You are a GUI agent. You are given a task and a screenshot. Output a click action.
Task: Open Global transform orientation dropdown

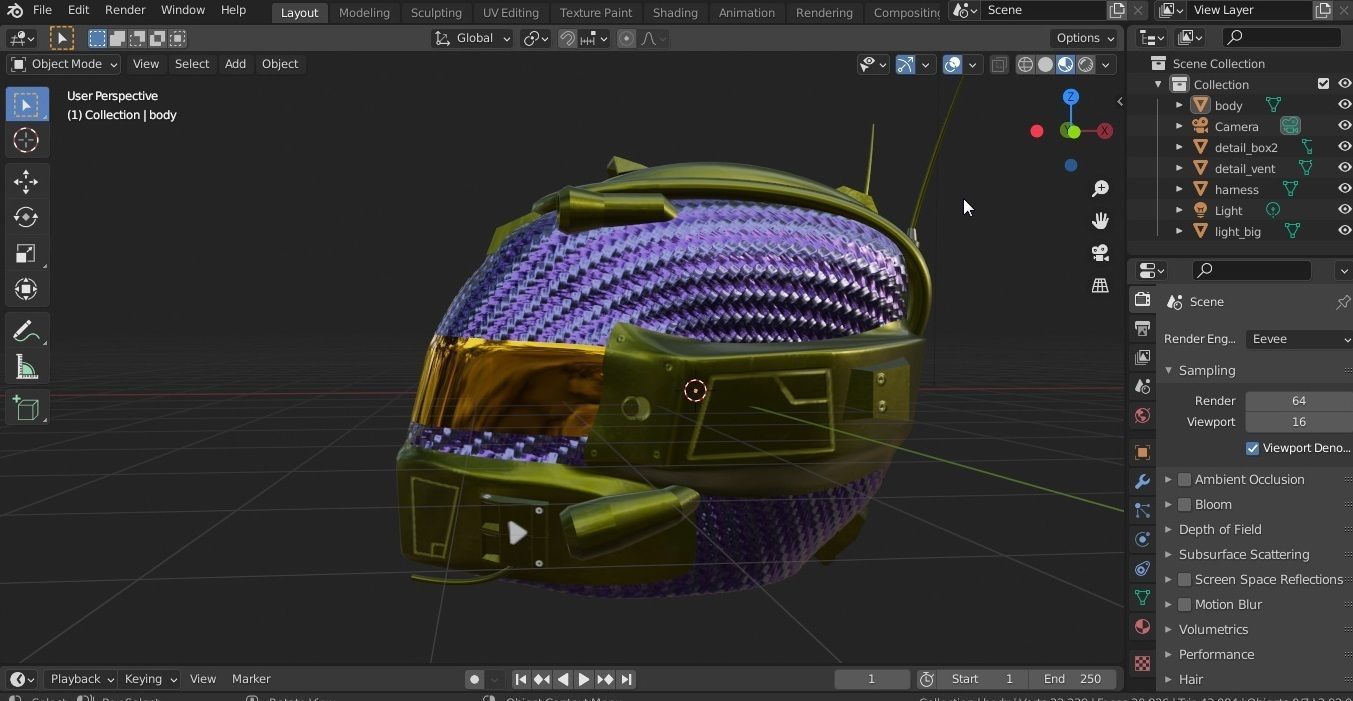(473, 38)
